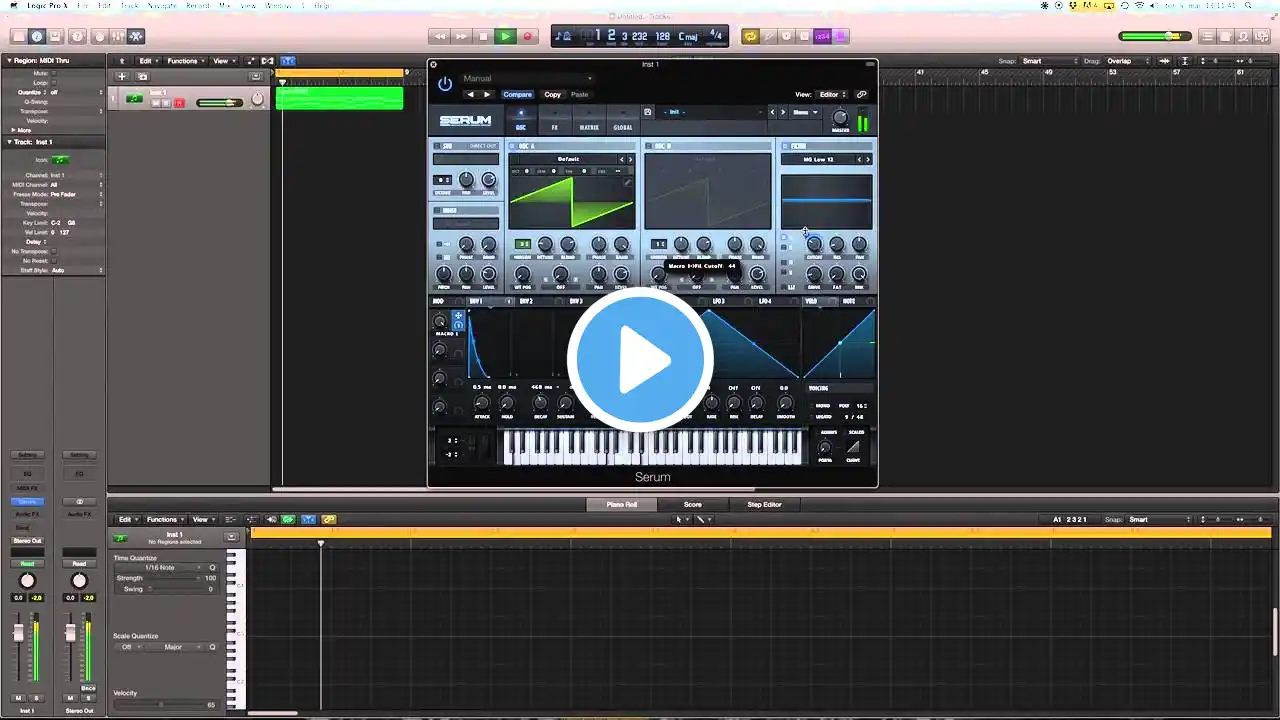Edit OSC A wavetable with the pencil icon
Screen dimensions: 1280x720
pyautogui.click(x=627, y=182)
